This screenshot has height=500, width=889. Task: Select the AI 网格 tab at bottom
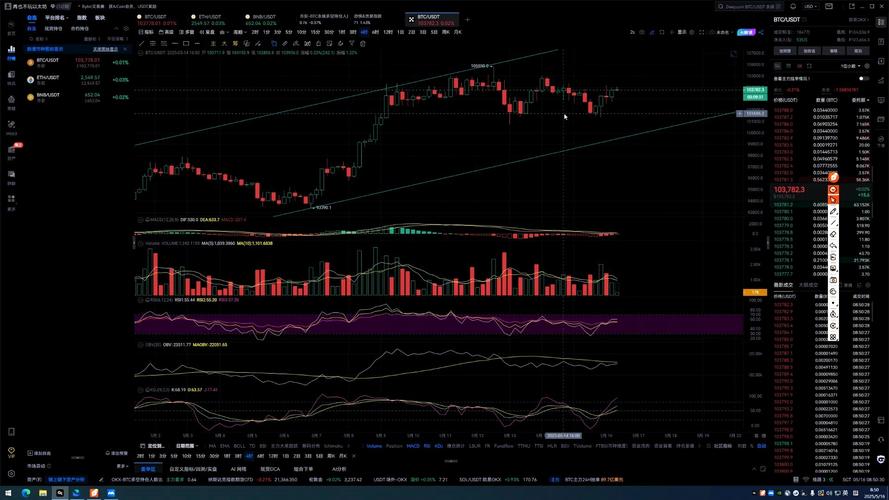pyautogui.click(x=238, y=468)
